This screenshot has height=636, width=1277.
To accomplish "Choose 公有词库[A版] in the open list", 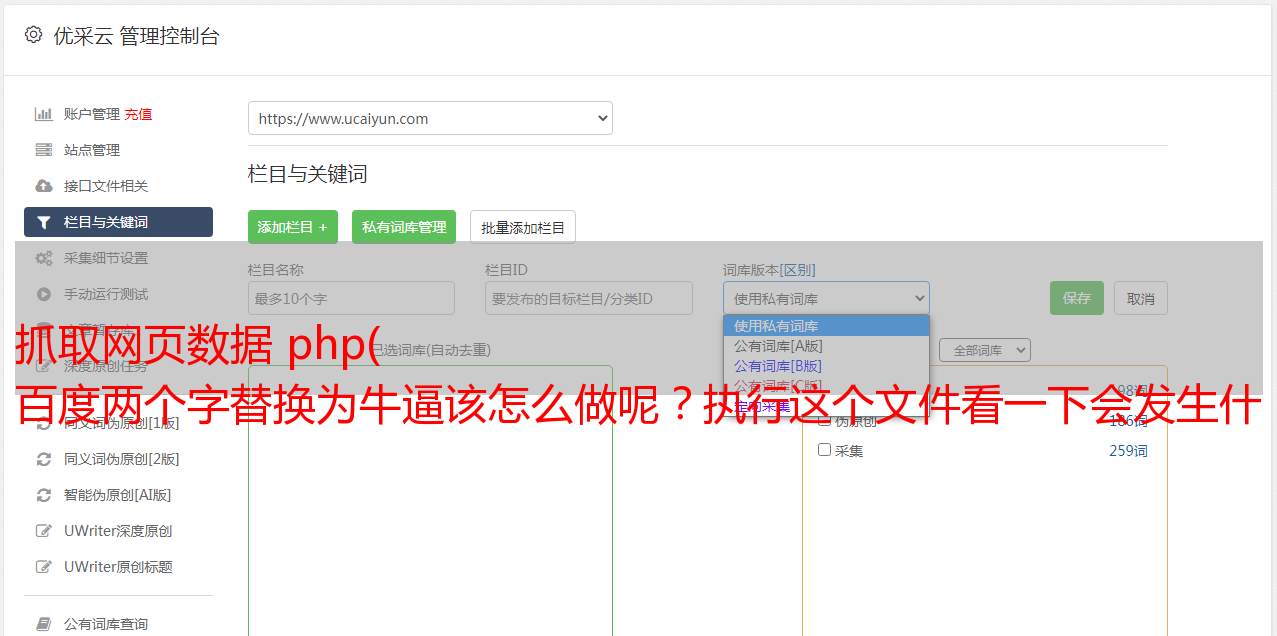I will (826, 346).
